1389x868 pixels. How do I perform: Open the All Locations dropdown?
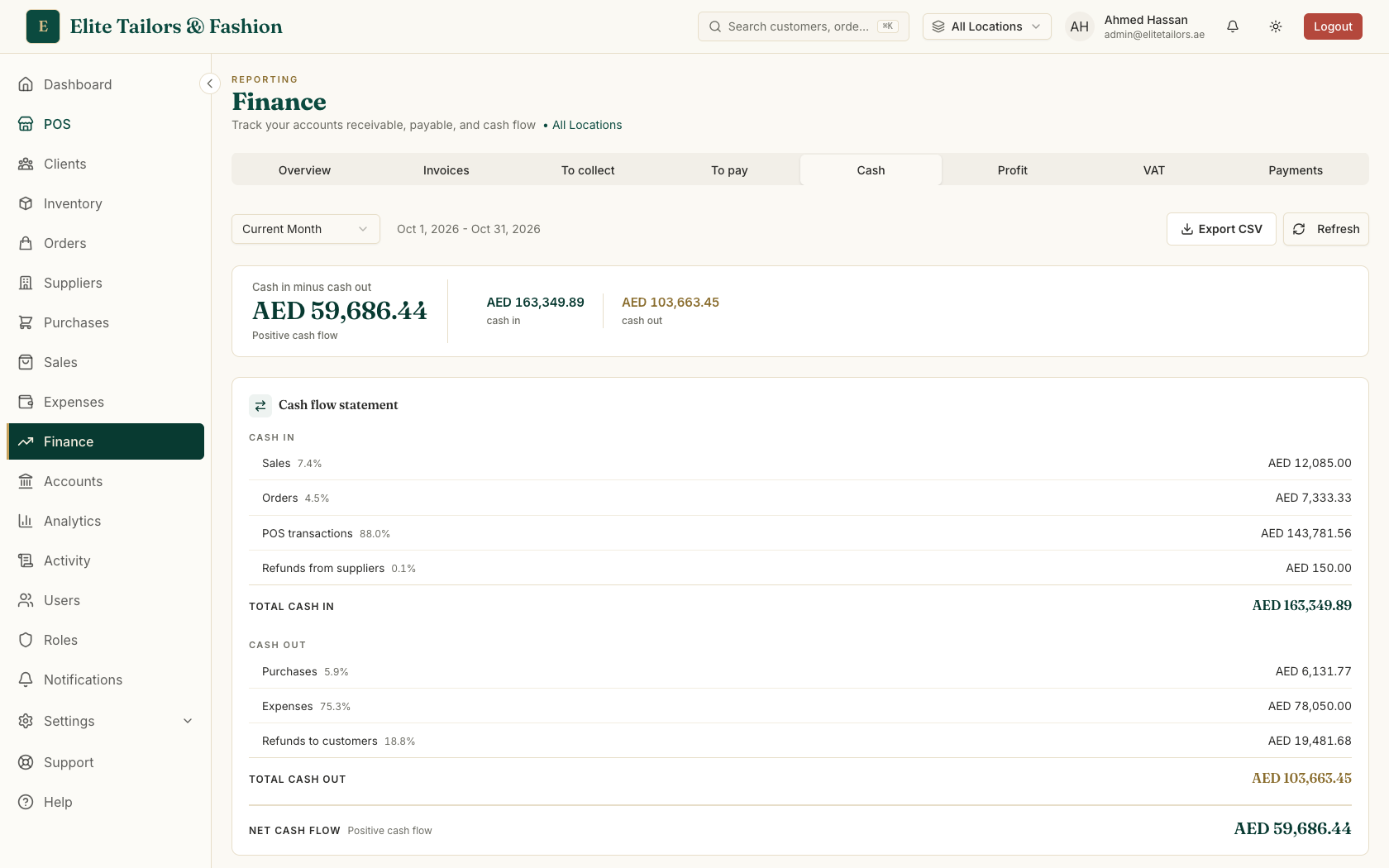point(987,26)
